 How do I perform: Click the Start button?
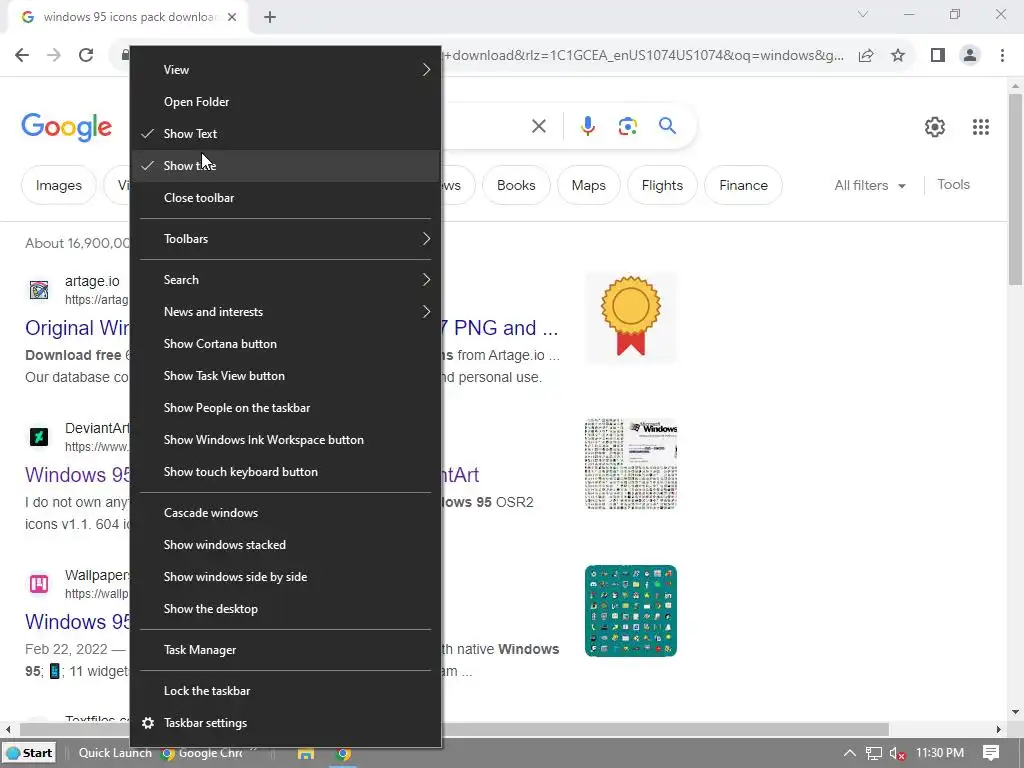click(29, 753)
